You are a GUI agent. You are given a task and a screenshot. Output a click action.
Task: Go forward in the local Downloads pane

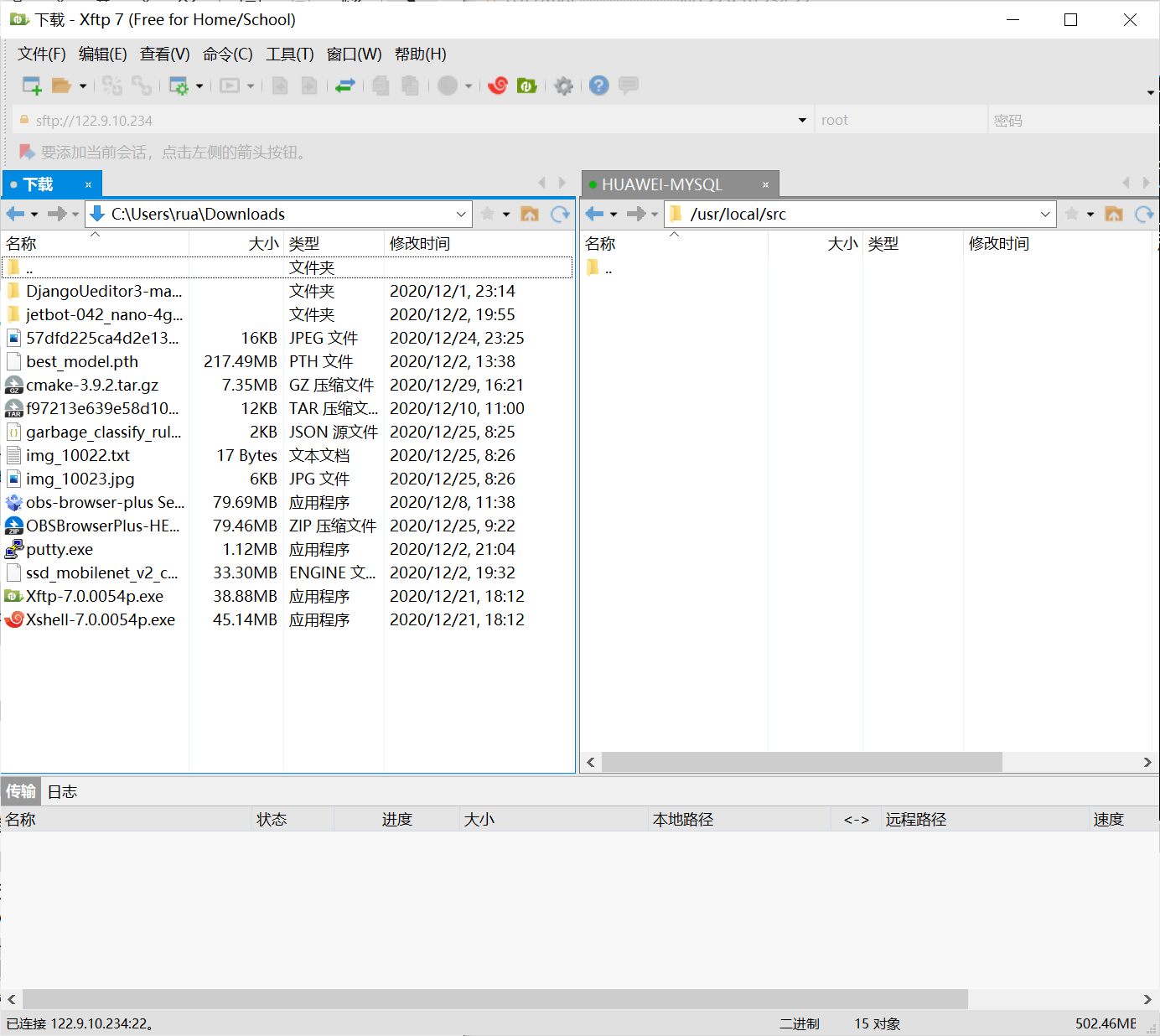click(57, 214)
